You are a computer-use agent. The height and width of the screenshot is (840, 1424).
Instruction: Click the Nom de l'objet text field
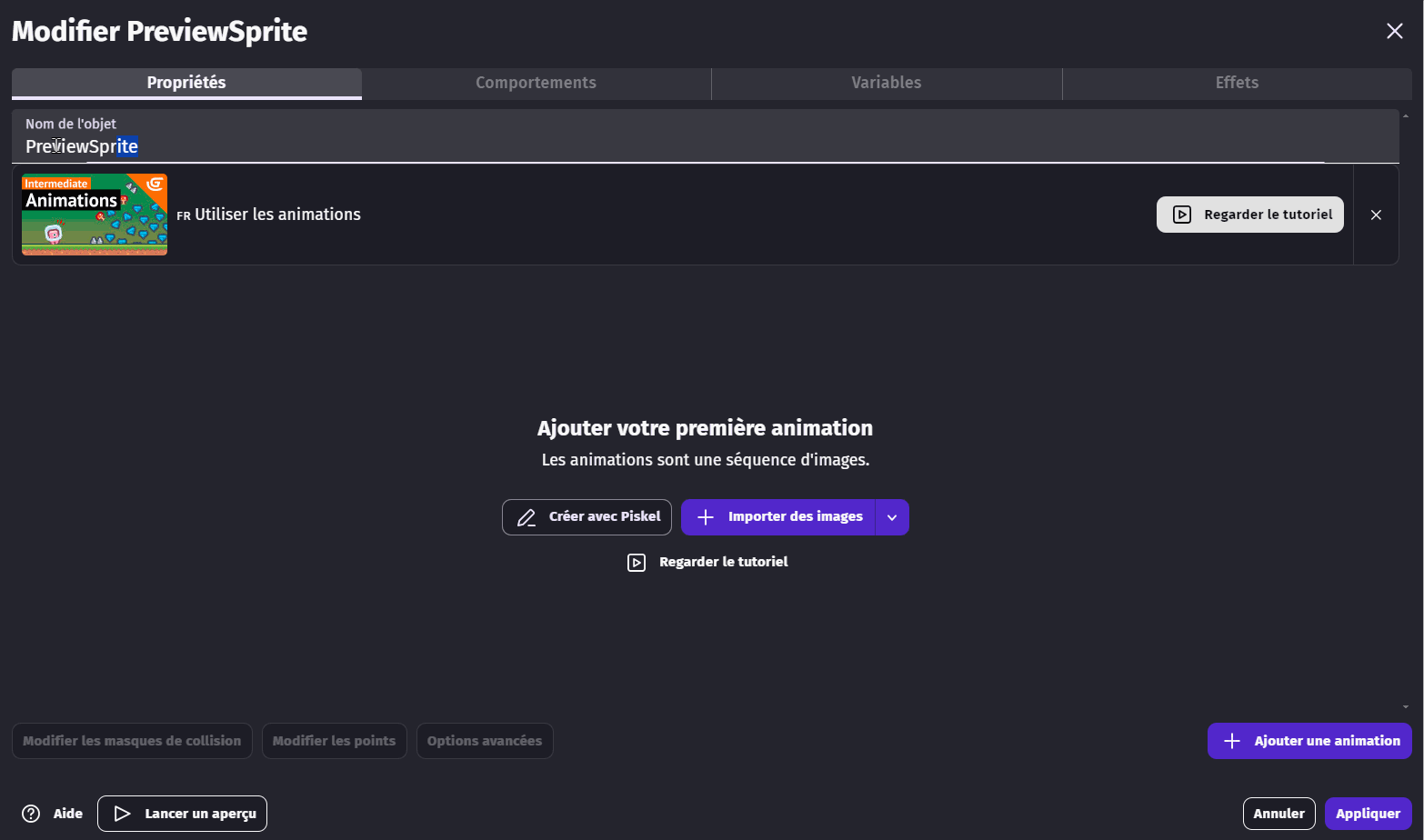pos(637,146)
